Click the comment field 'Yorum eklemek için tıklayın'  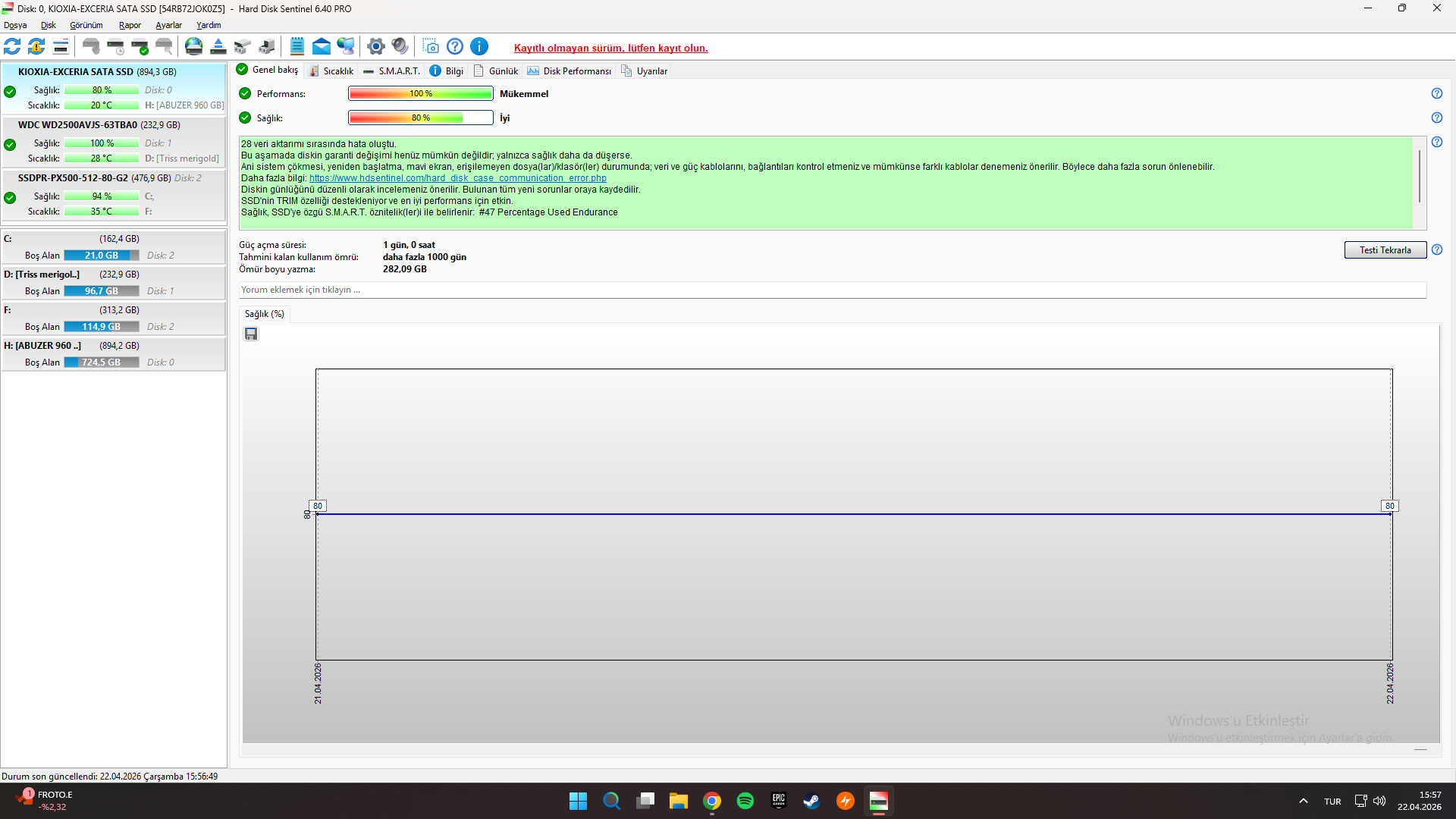pos(833,290)
